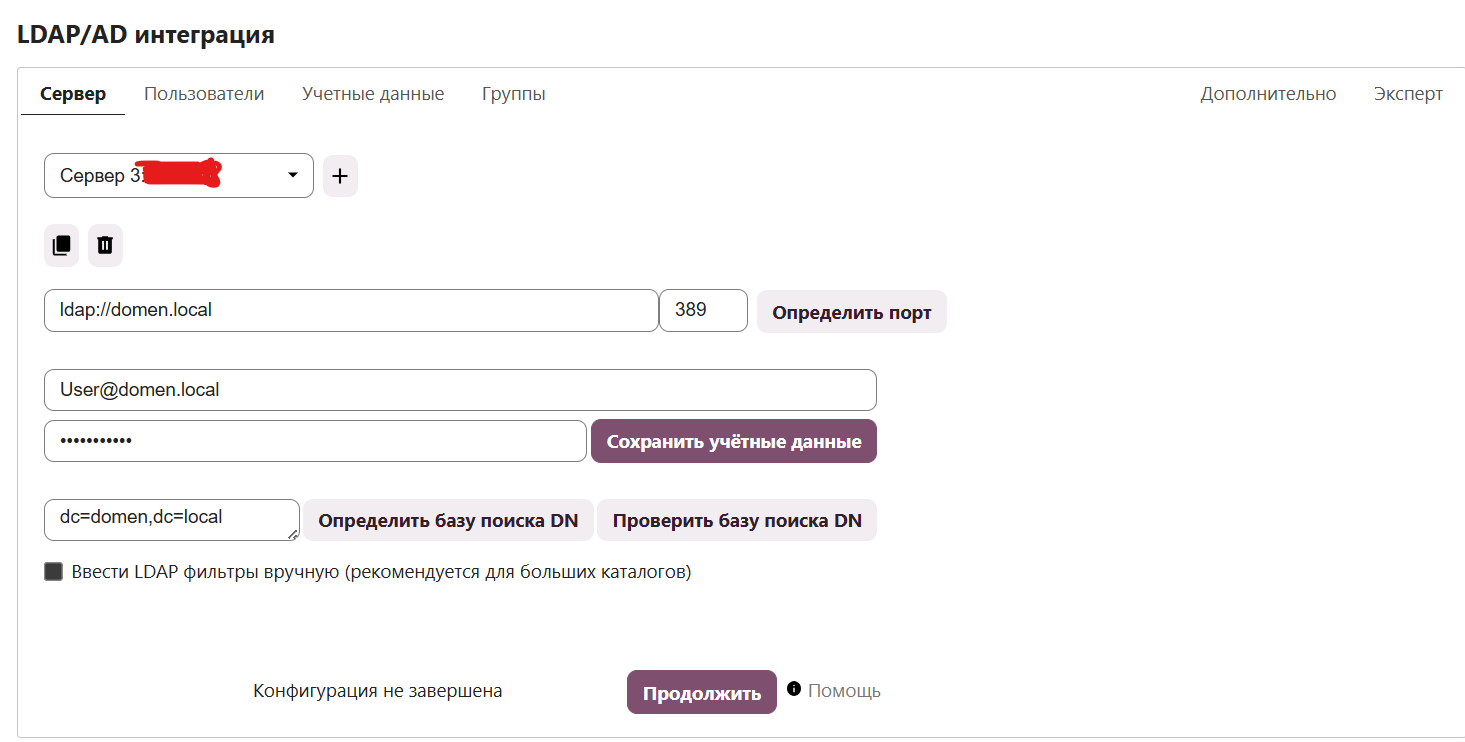Select the Группы tab
Viewport: 1465px width, 742px height.
pos(513,94)
